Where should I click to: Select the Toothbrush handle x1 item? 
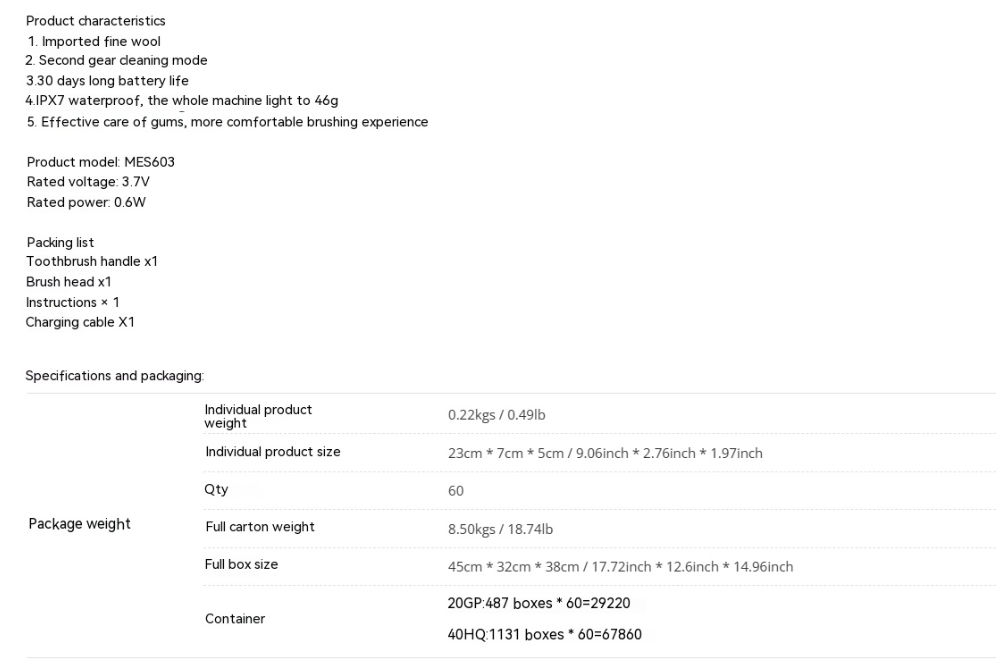[x=91, y=262]
